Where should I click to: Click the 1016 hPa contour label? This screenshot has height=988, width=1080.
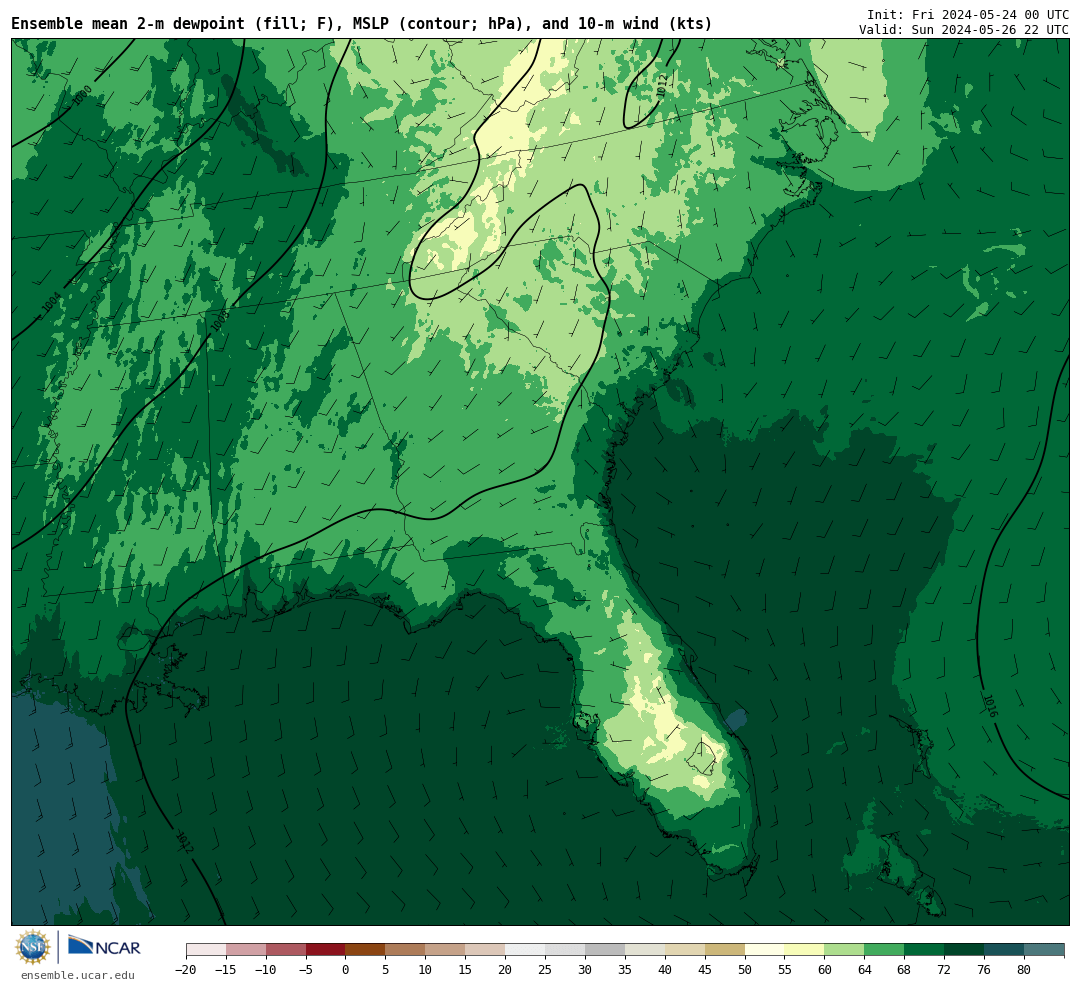click(990, 706)
